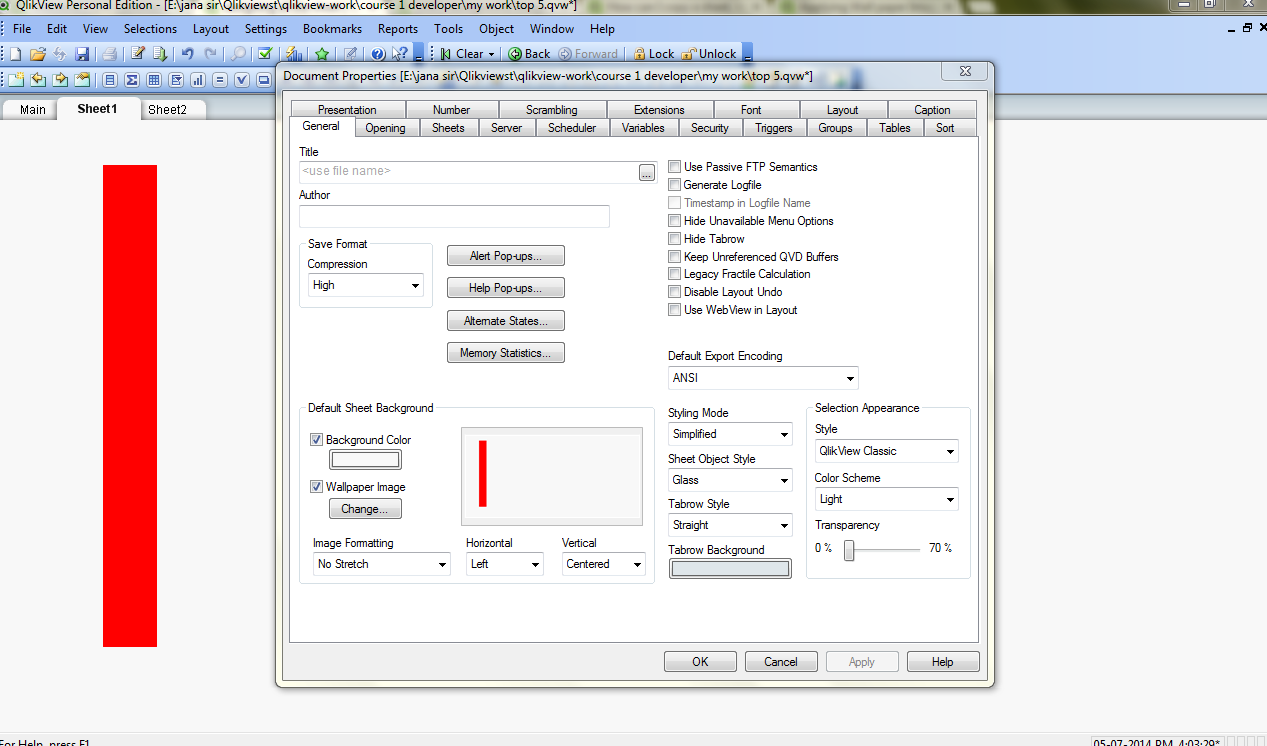Click the Alternate States button
1267x746 pixels.
(506, 321)
